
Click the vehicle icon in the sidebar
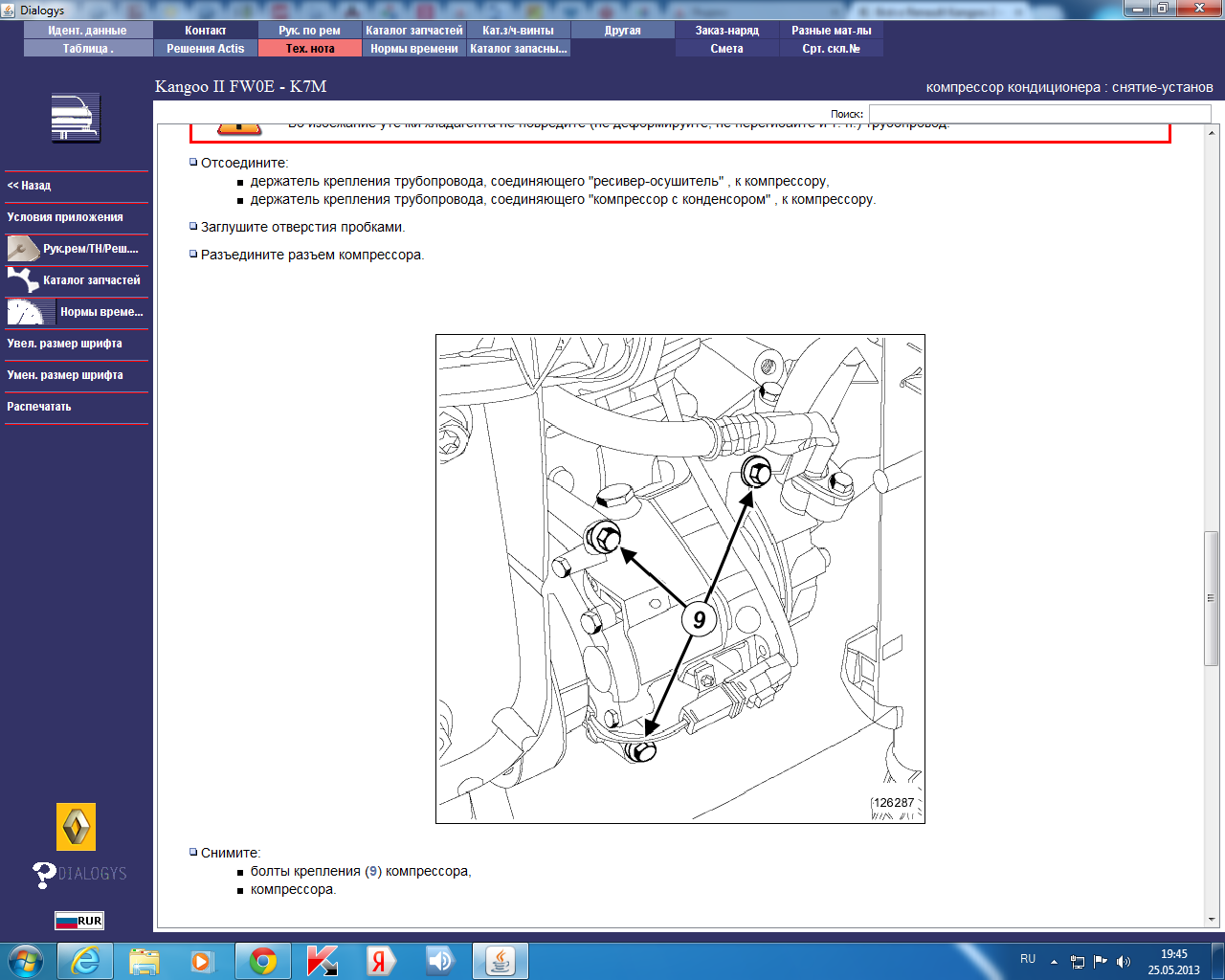click(x=76, y=119)
